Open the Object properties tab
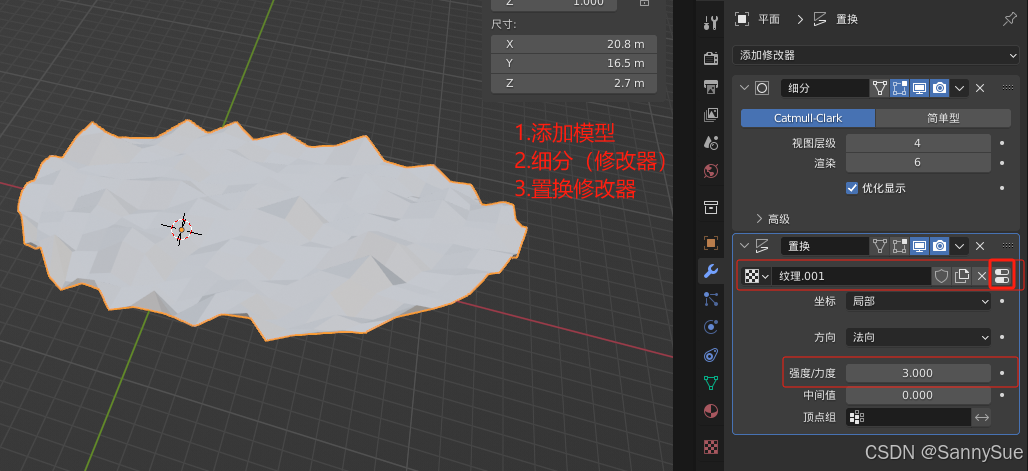This screenshot has height=471, width=1028. click(711, 243)
